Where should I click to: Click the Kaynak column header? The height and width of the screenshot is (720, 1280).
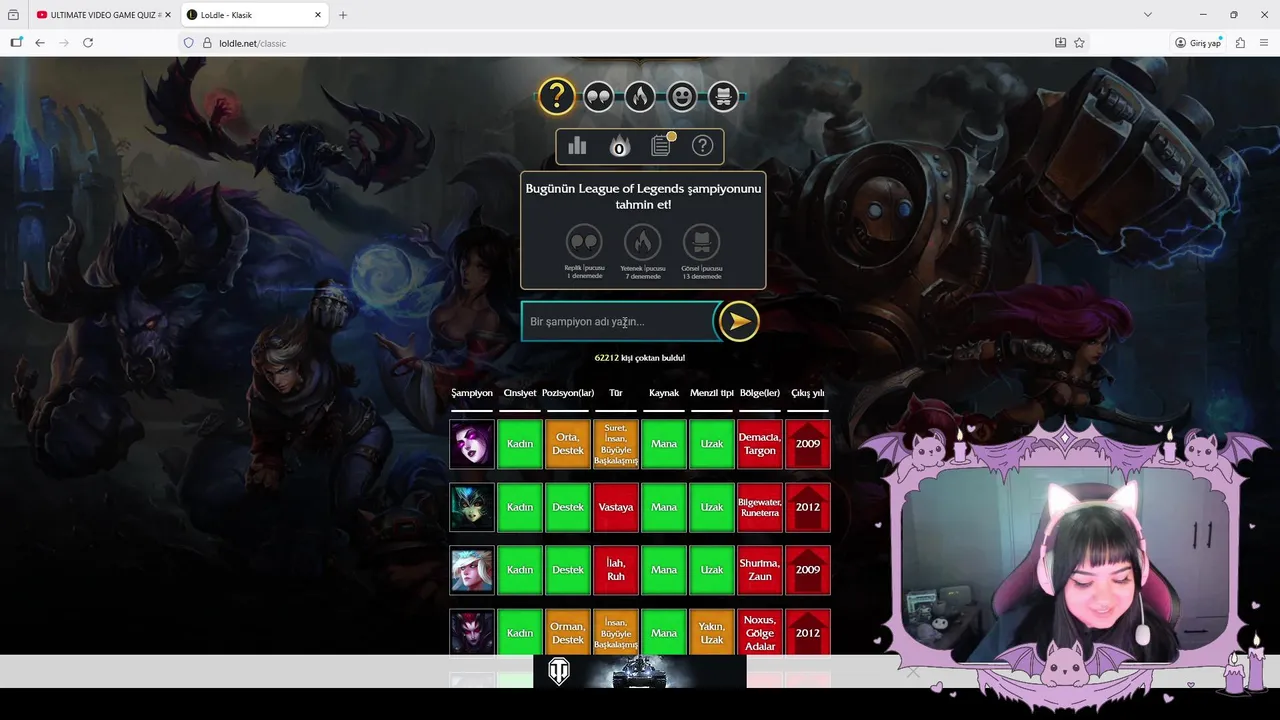tap(664, 393)
